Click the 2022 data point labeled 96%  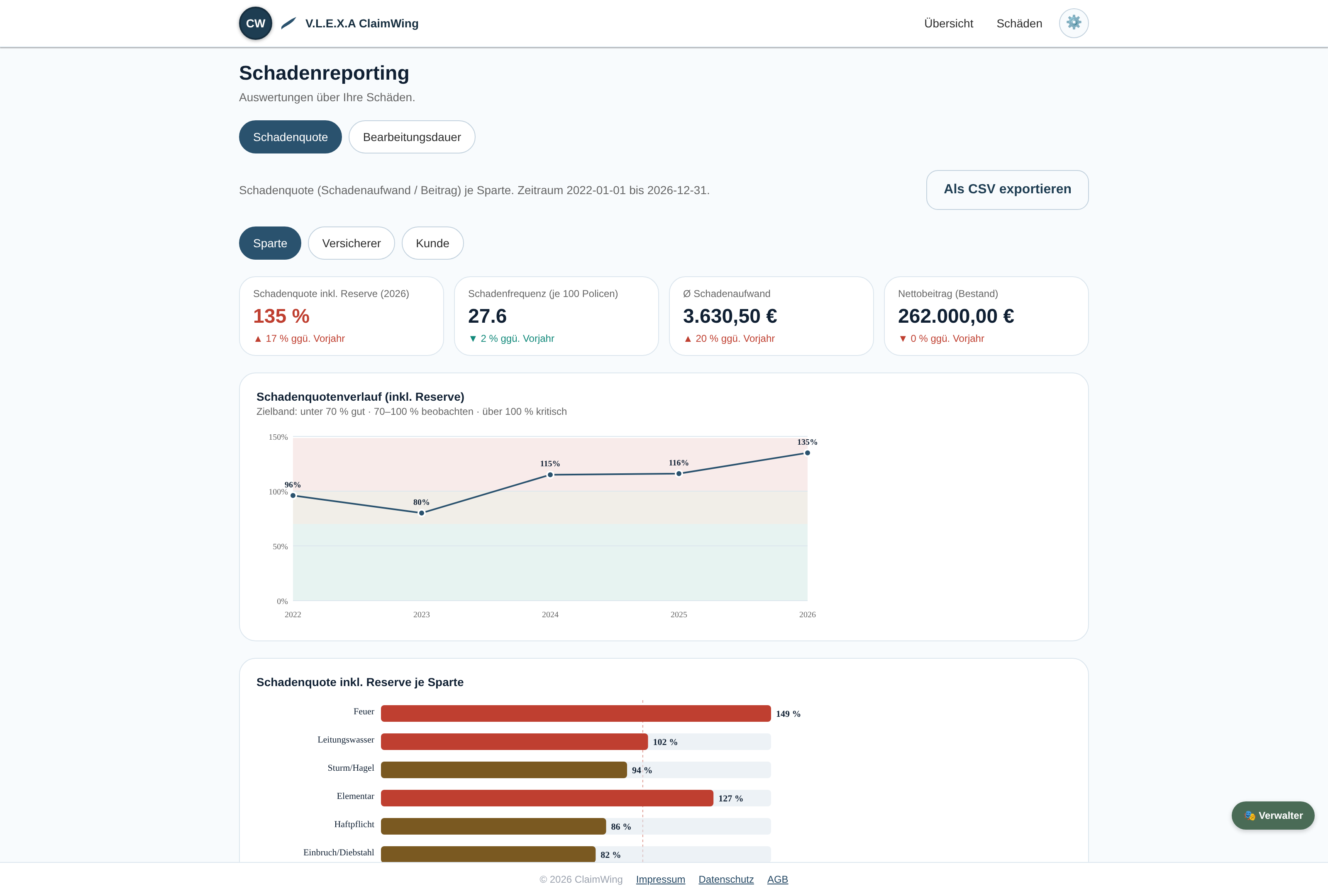[x=293, y=495]
